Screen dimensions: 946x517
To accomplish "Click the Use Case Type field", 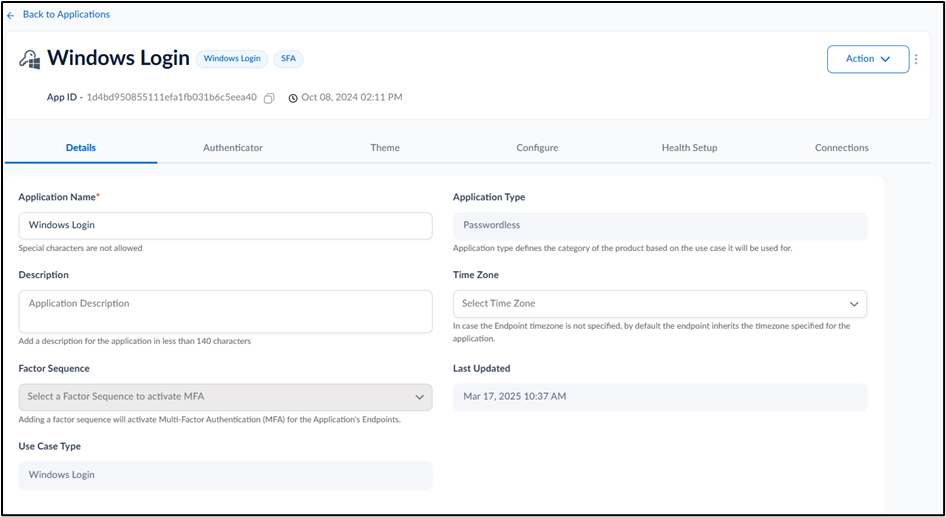I will (x=225, y=475).
